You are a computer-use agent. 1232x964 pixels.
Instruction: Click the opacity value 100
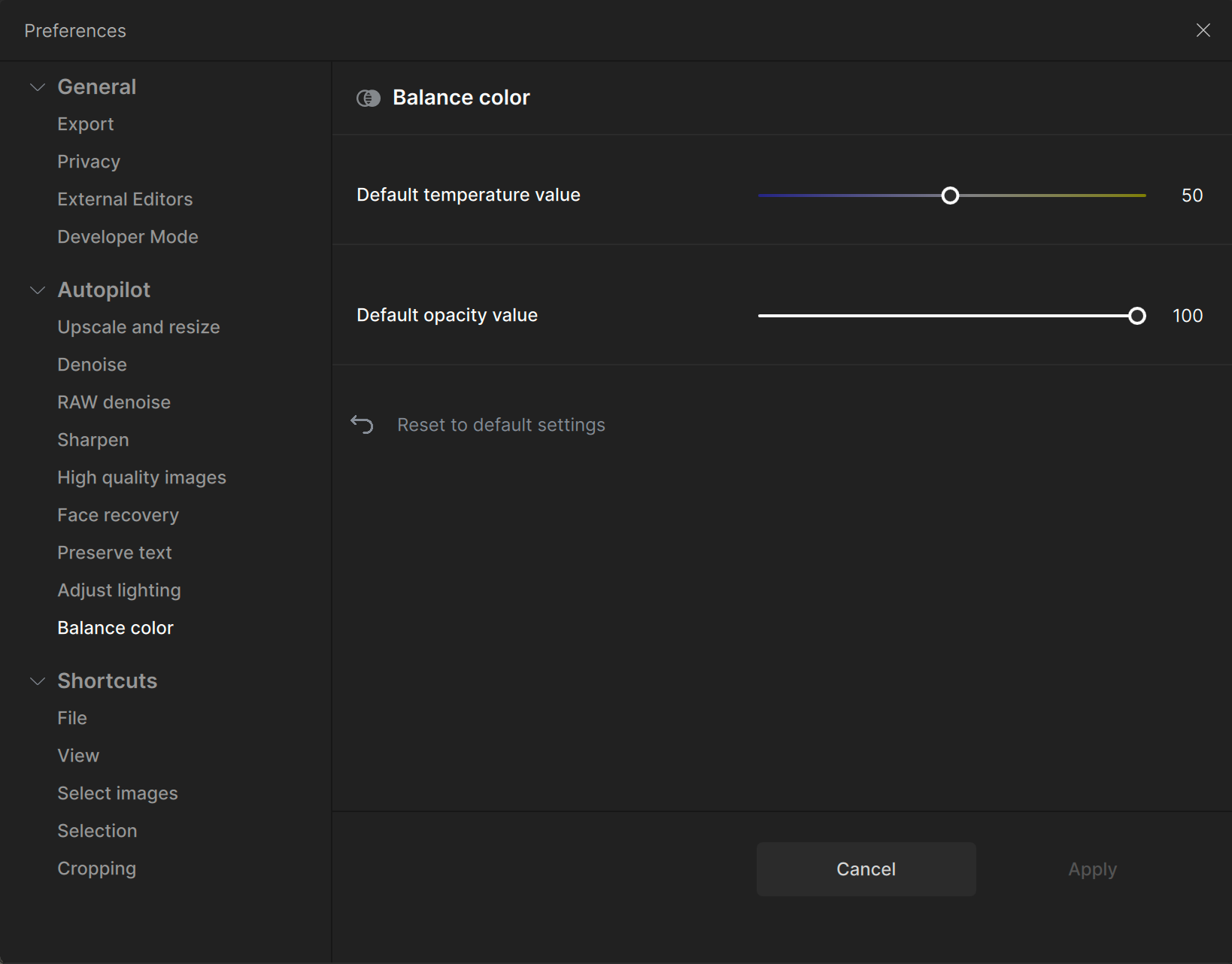(x=1188, y=316)
